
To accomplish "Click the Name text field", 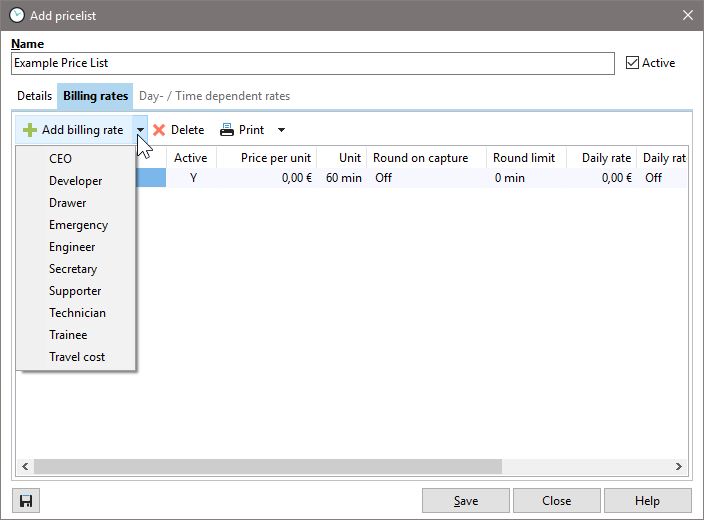I will [312, 63].
